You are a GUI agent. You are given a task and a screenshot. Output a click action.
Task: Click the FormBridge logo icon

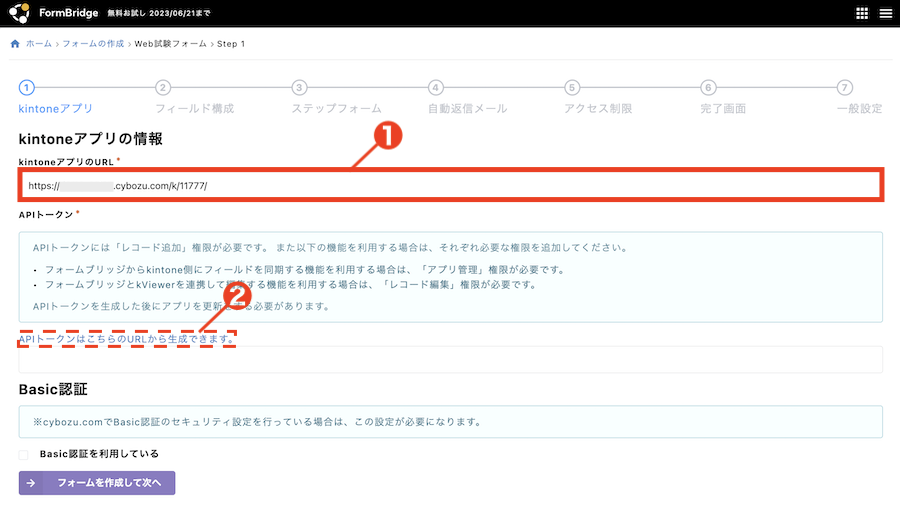coord(19,13)
